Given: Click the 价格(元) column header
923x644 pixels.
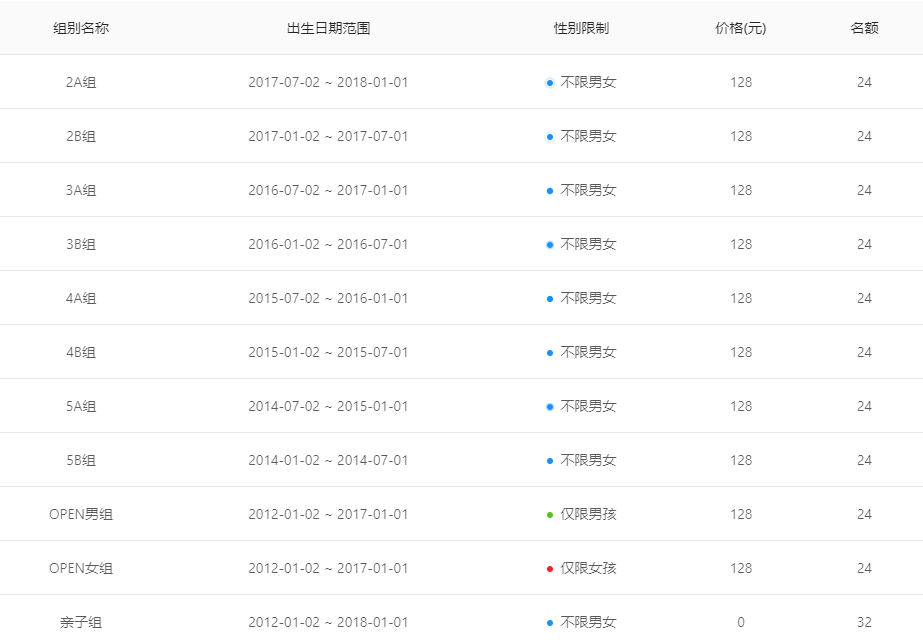Looking at the screenshot, I should [741, 28].
